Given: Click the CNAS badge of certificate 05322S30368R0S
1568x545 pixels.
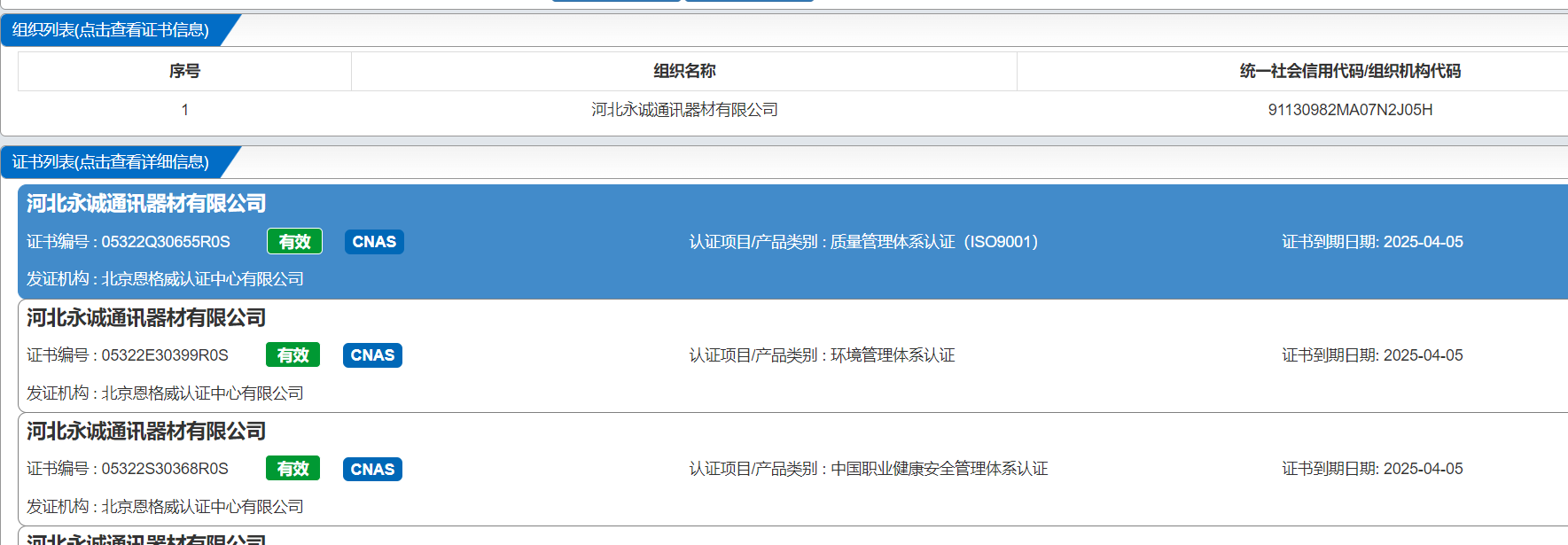Looking at the screenshot, I should pyautogui.click(x=372, y=469).
